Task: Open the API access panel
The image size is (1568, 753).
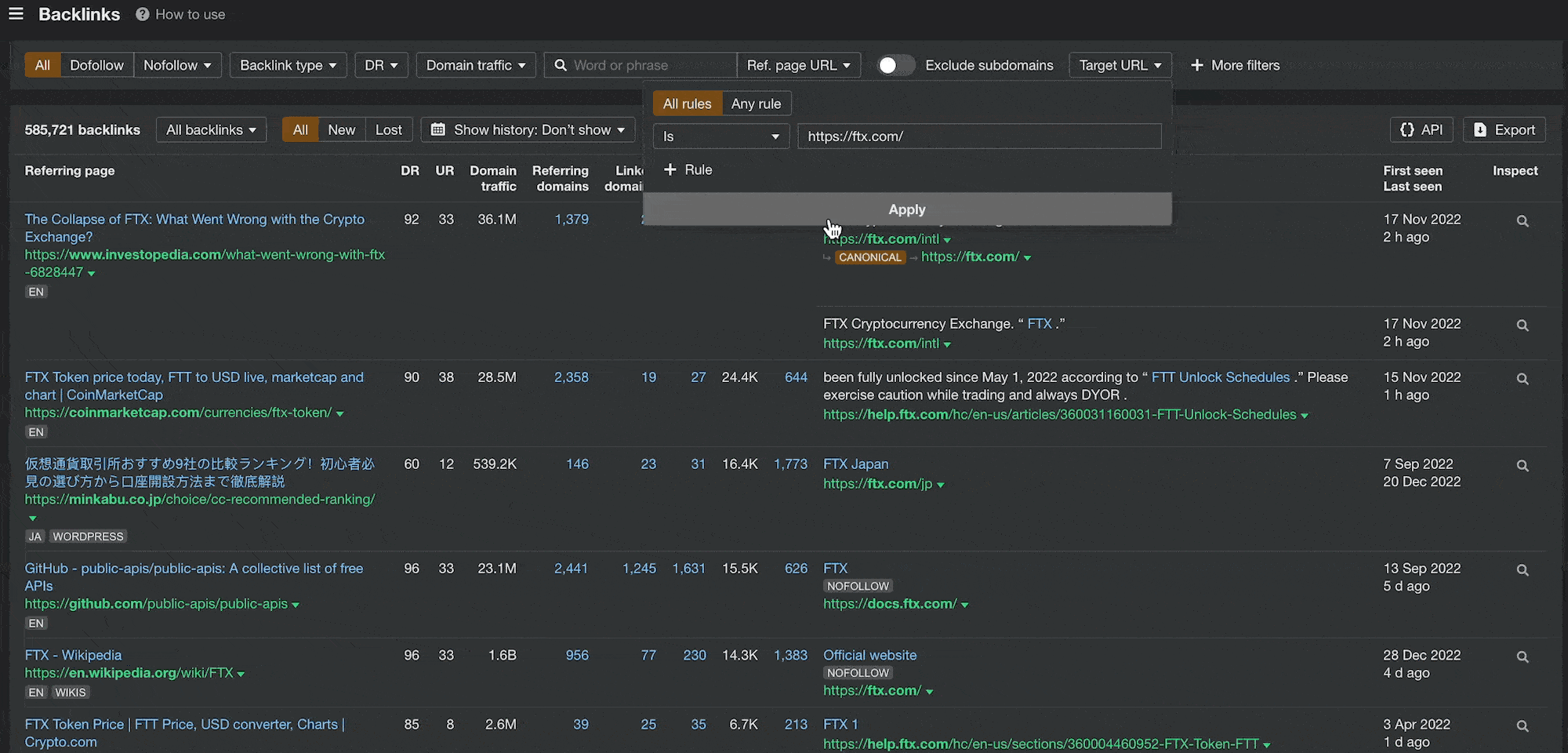Action: point(1421,129)
